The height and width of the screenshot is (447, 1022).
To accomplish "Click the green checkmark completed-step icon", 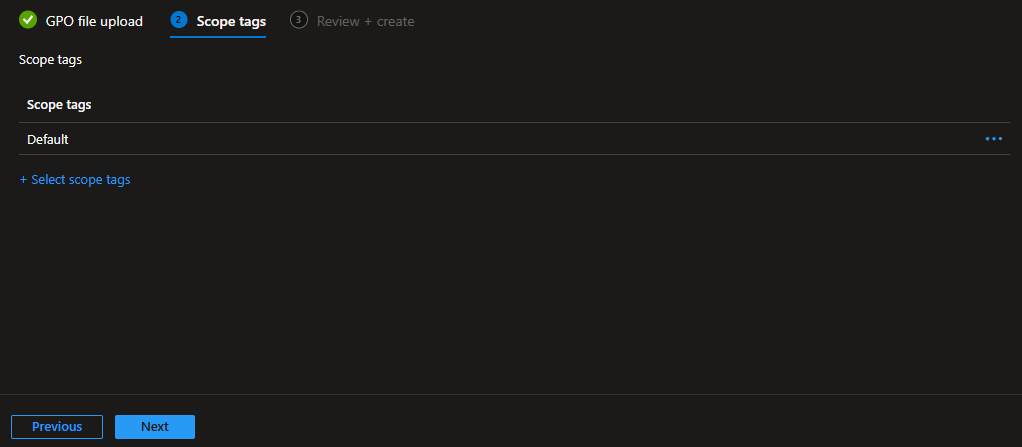I will pos(28,20).
